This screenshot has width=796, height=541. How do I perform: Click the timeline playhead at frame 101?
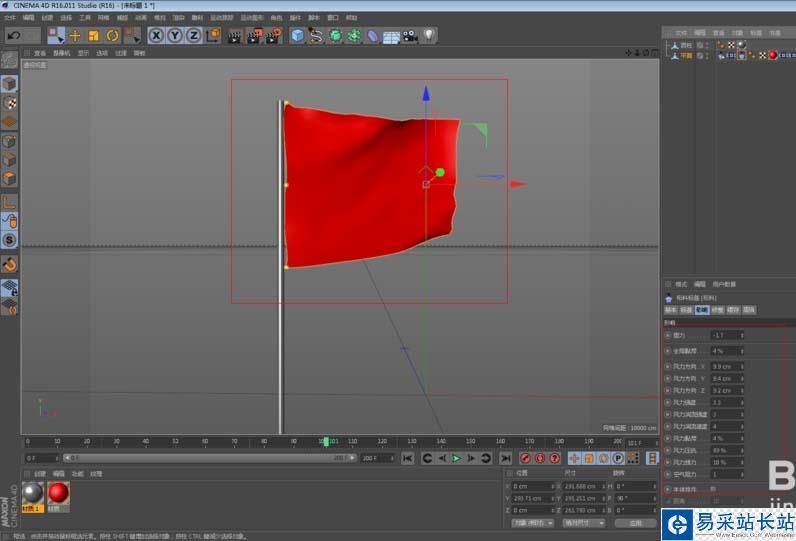tap(325, 441)
